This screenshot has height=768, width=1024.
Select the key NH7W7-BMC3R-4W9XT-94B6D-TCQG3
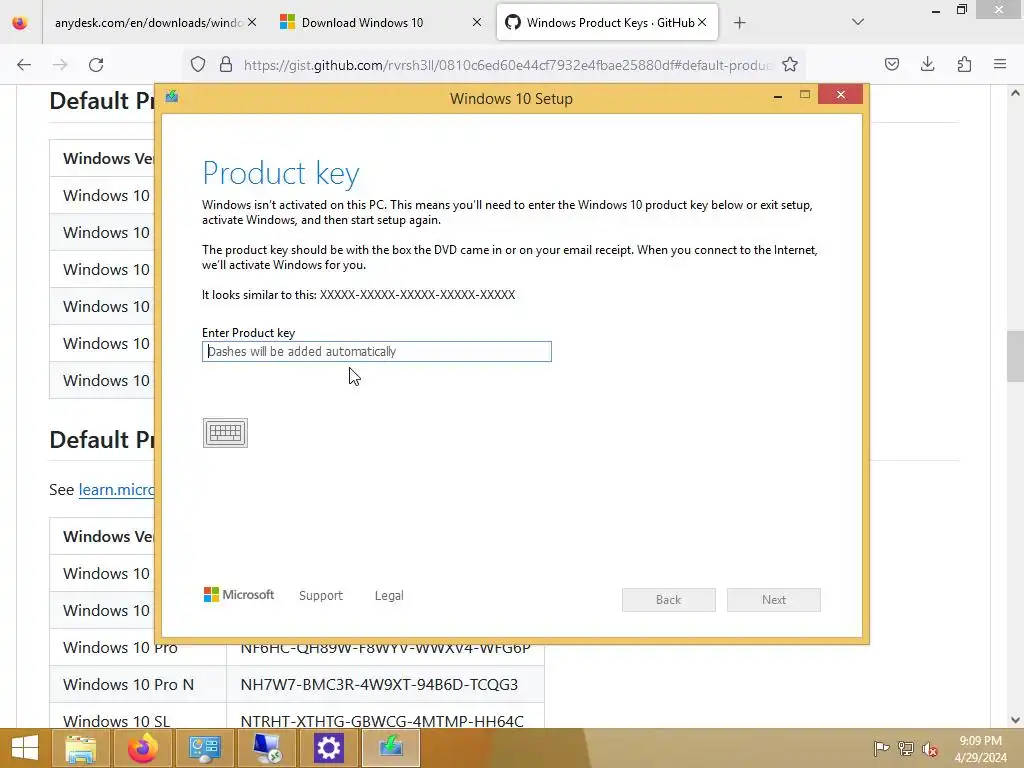click(379, 684)
